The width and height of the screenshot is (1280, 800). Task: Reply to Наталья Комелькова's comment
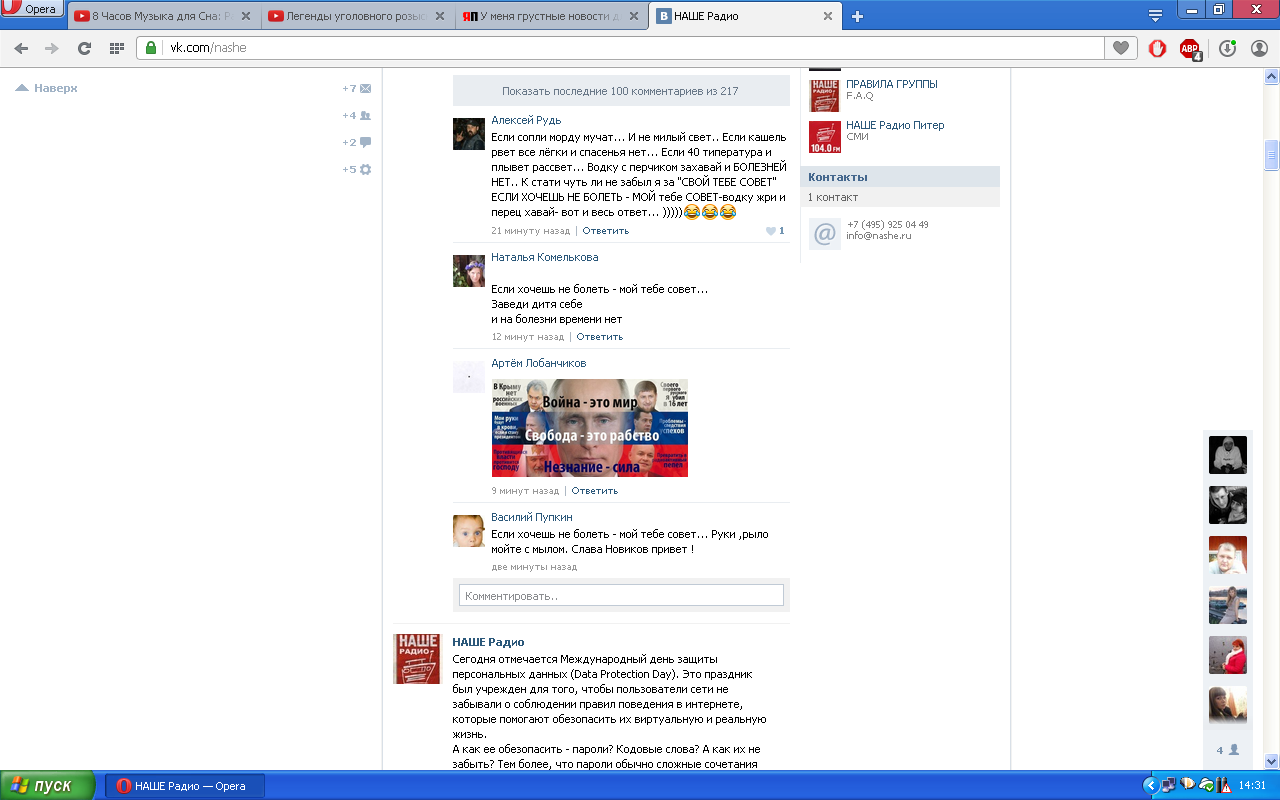coord(600,337)
